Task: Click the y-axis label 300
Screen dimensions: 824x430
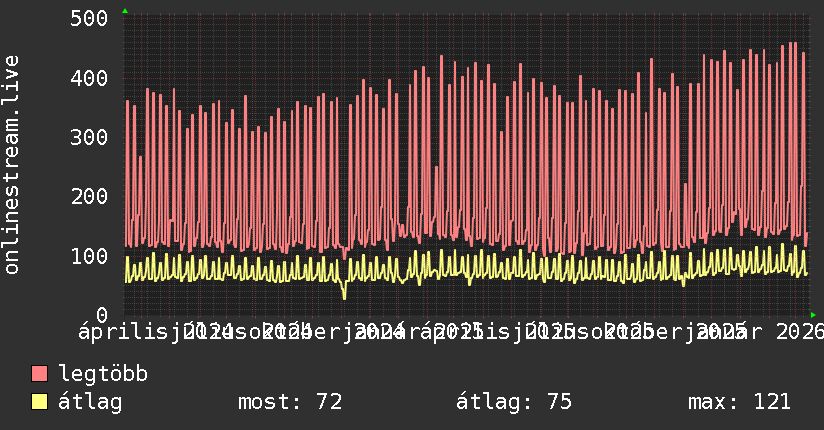Action: coord(89,137)
